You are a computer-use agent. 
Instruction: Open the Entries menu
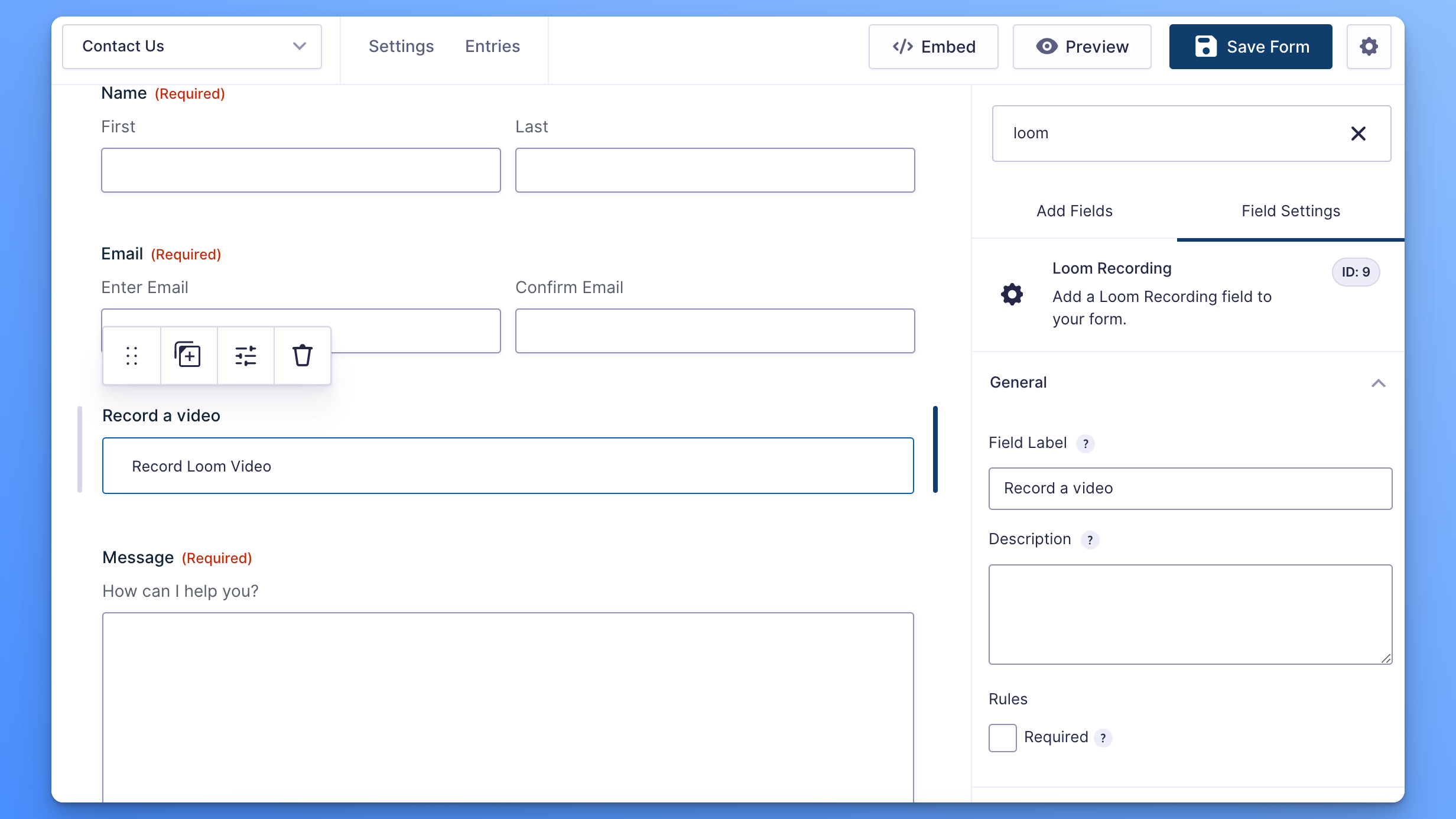click(x=492, y=47)
